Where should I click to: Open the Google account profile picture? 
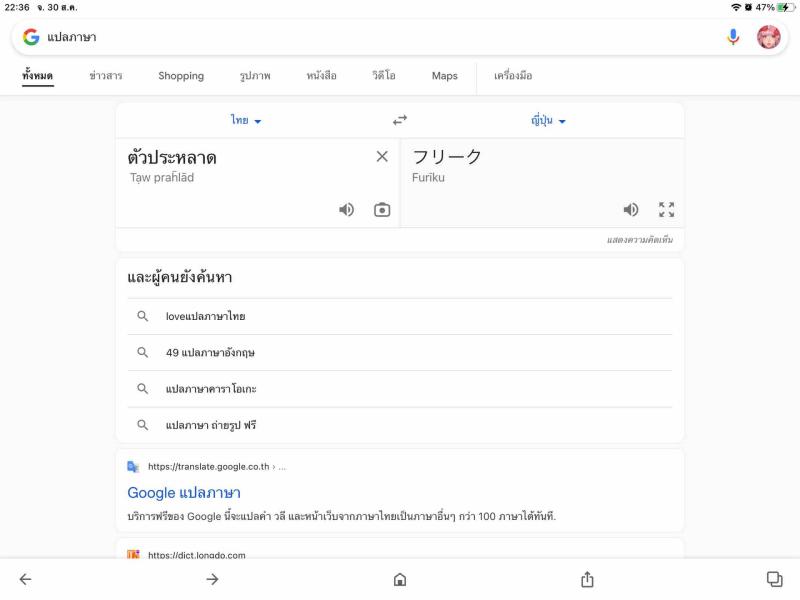pos(768,37)
